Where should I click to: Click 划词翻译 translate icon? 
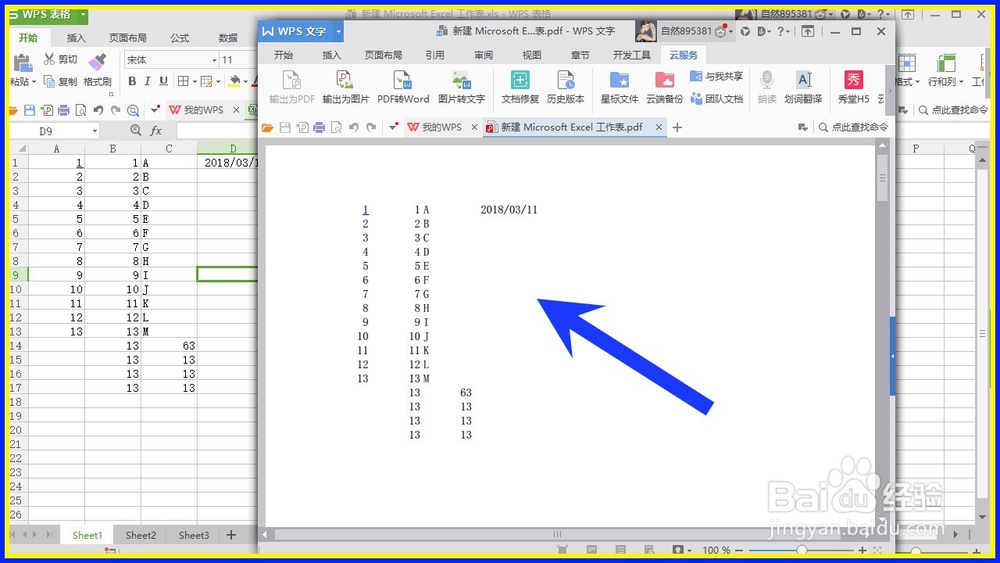click(x=804, y=80)
